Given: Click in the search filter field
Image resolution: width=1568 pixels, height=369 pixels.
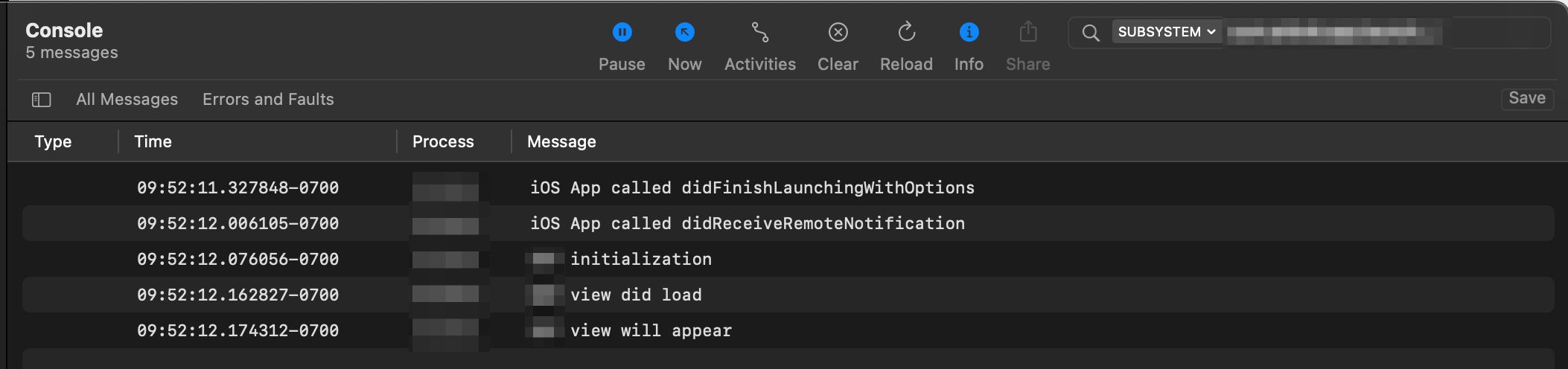Looking at the screenshot, I should tap(1497, 33).
